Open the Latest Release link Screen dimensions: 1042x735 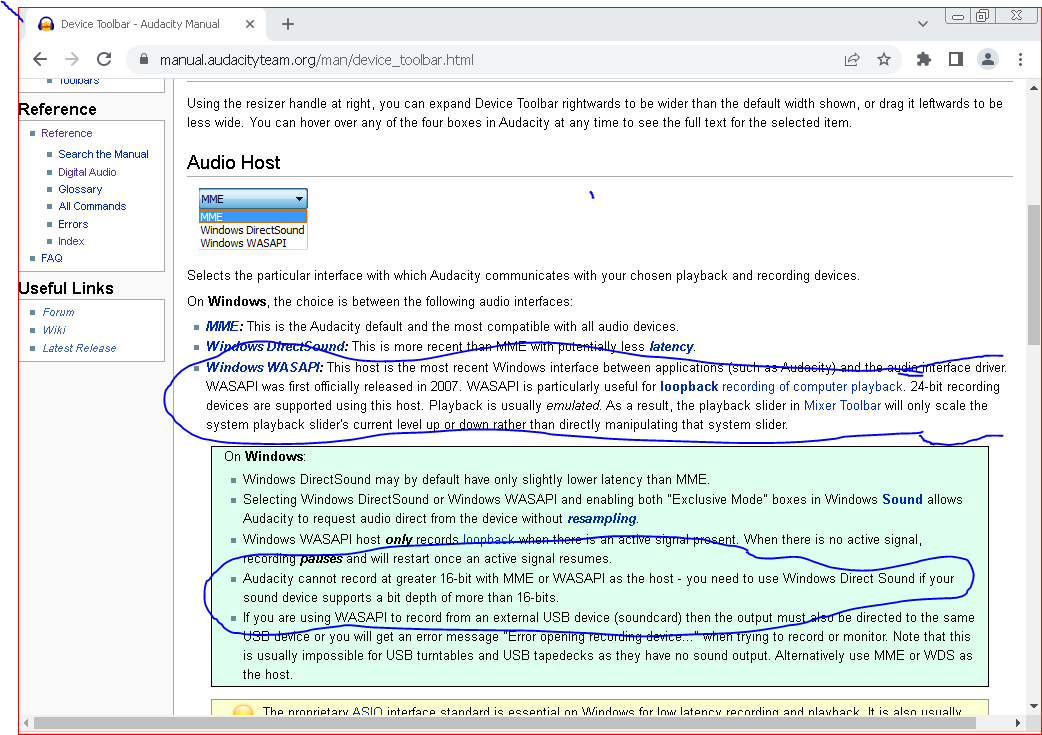pyautogui.click(x=79, y=348)
